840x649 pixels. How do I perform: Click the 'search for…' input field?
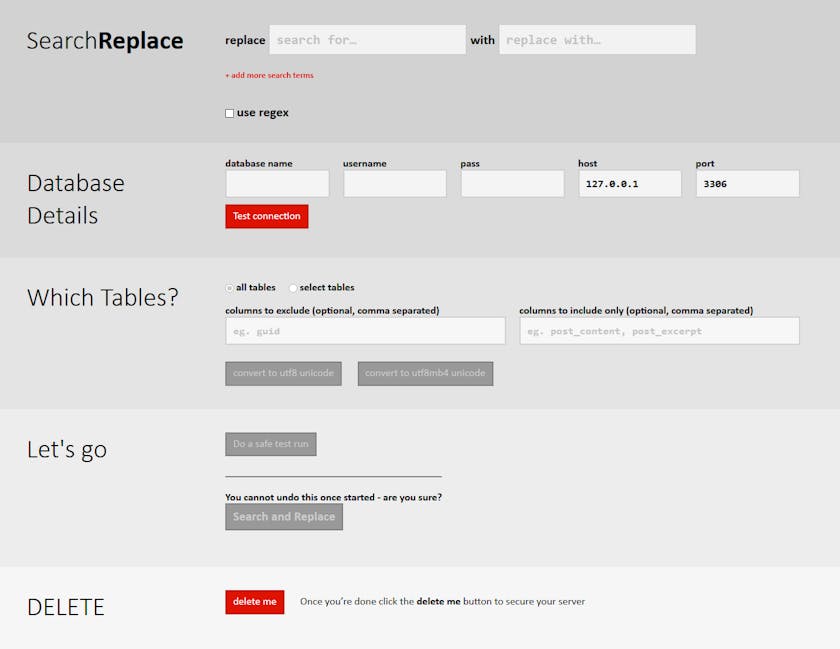[367, 40]
